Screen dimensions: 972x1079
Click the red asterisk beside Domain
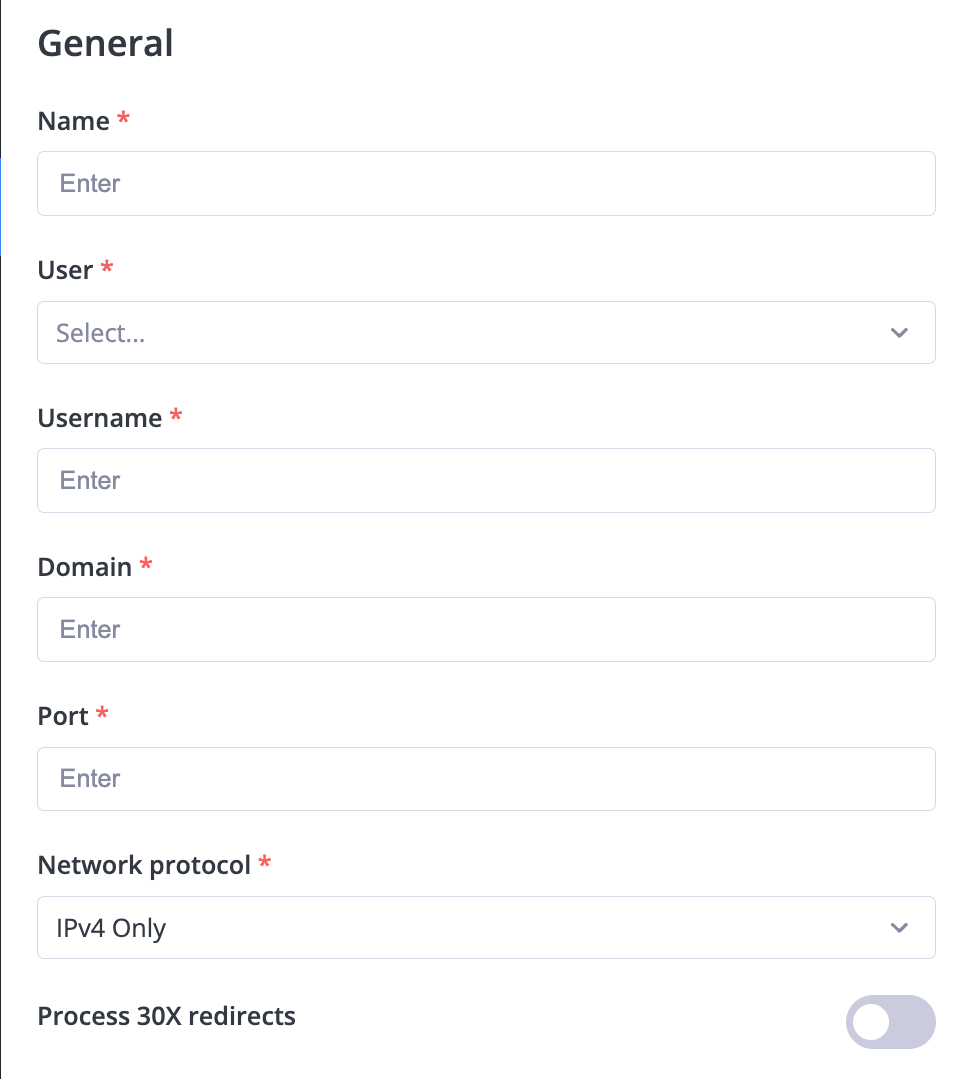click(146, 564)
